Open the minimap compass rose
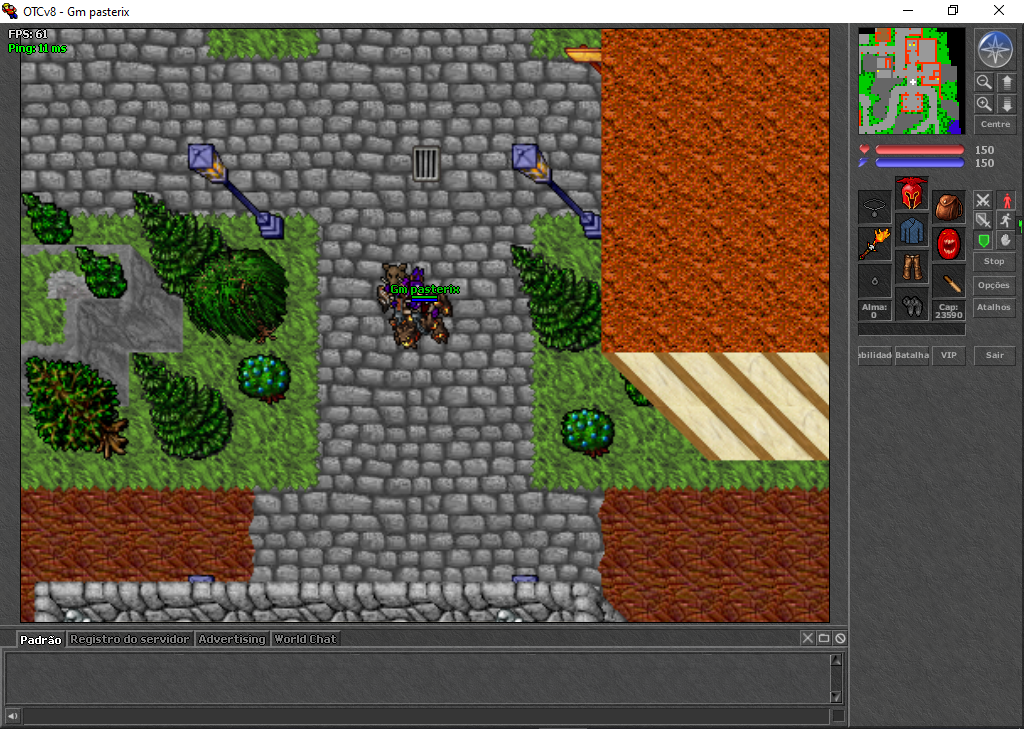This screenshot has width=1024, height=729. point(995,50)
